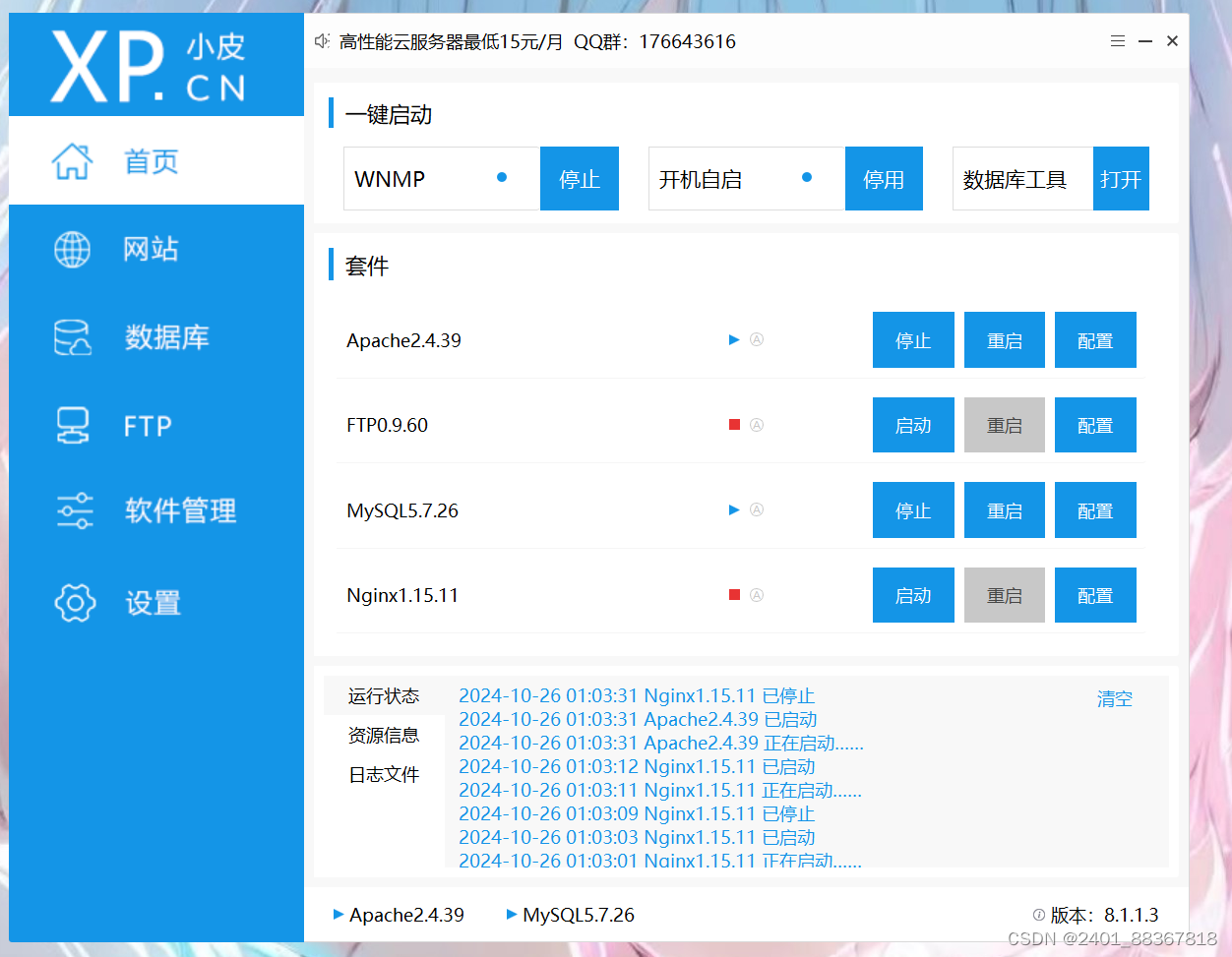Viewport: 1232px width, 957px height.
Task: Click the house icon beside 首页
Action: coord(72,160)
